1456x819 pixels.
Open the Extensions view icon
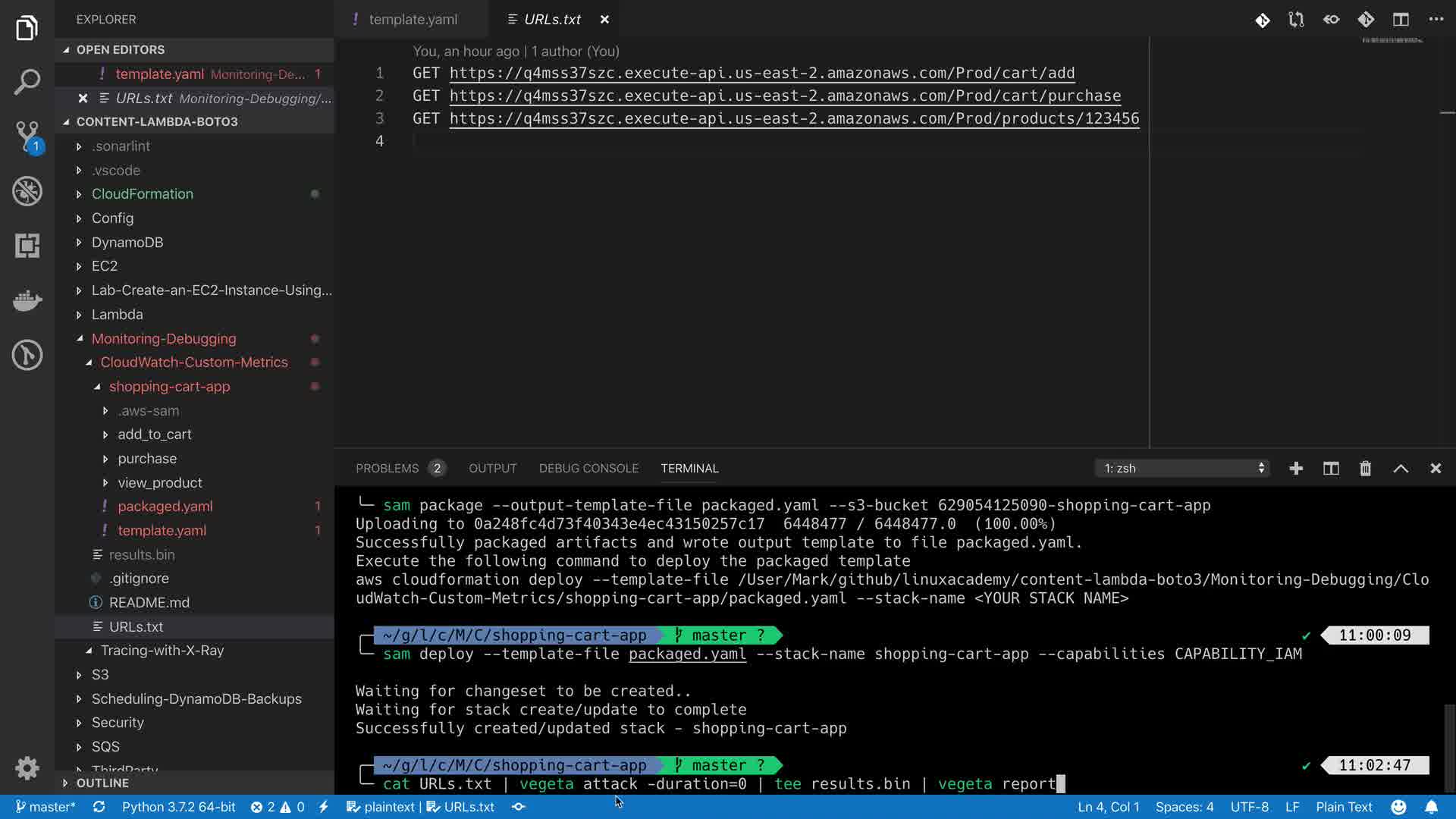[27, 246]
